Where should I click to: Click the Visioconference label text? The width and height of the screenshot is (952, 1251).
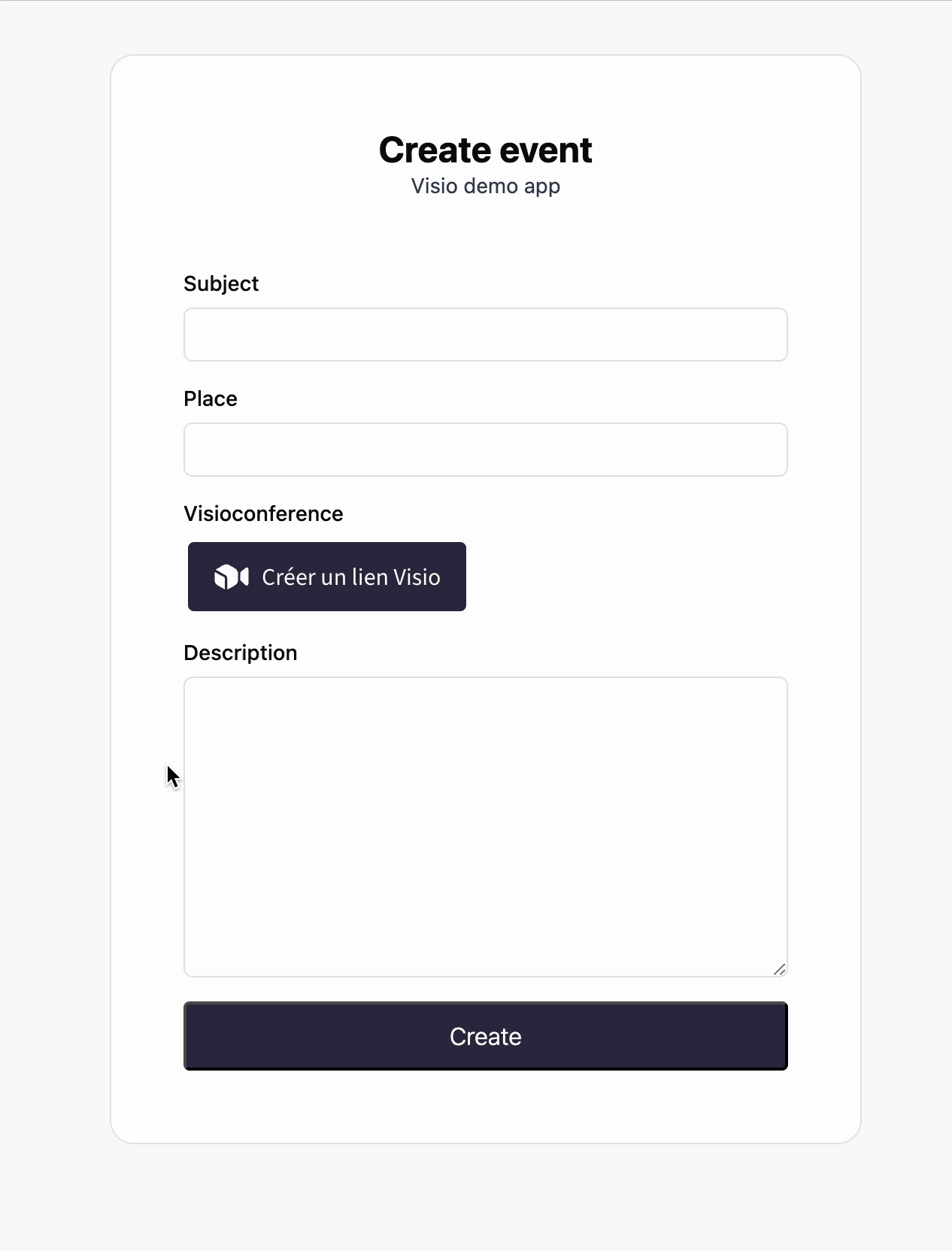[x=263, y=513]
